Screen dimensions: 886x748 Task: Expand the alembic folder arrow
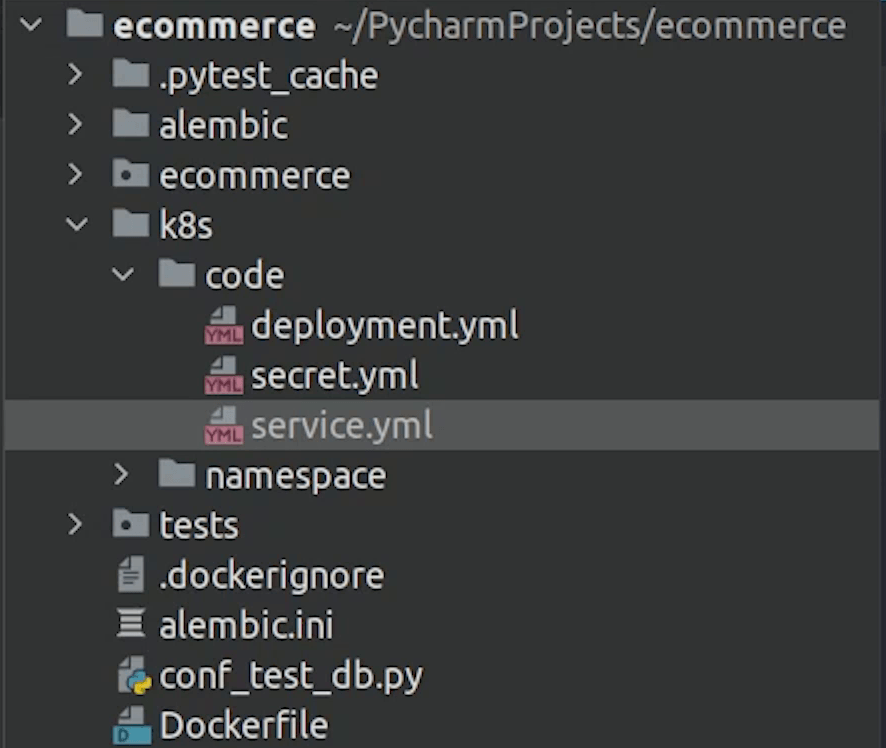(x=75, y=124)
